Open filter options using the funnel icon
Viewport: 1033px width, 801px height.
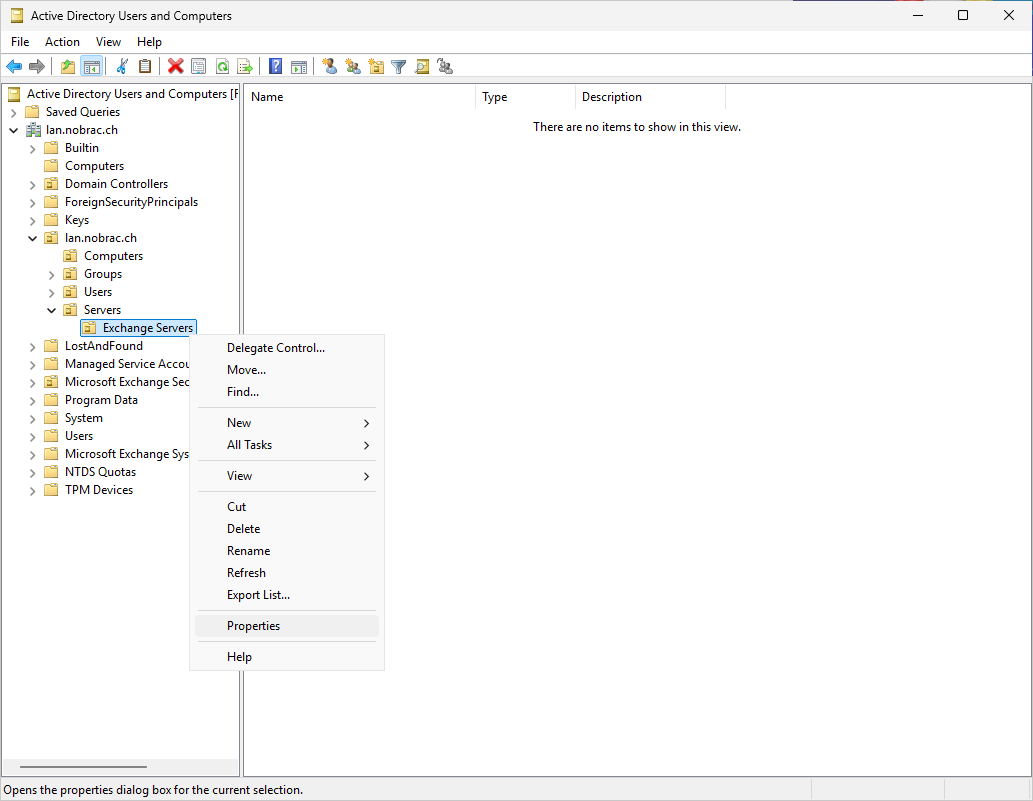point(399,67)
